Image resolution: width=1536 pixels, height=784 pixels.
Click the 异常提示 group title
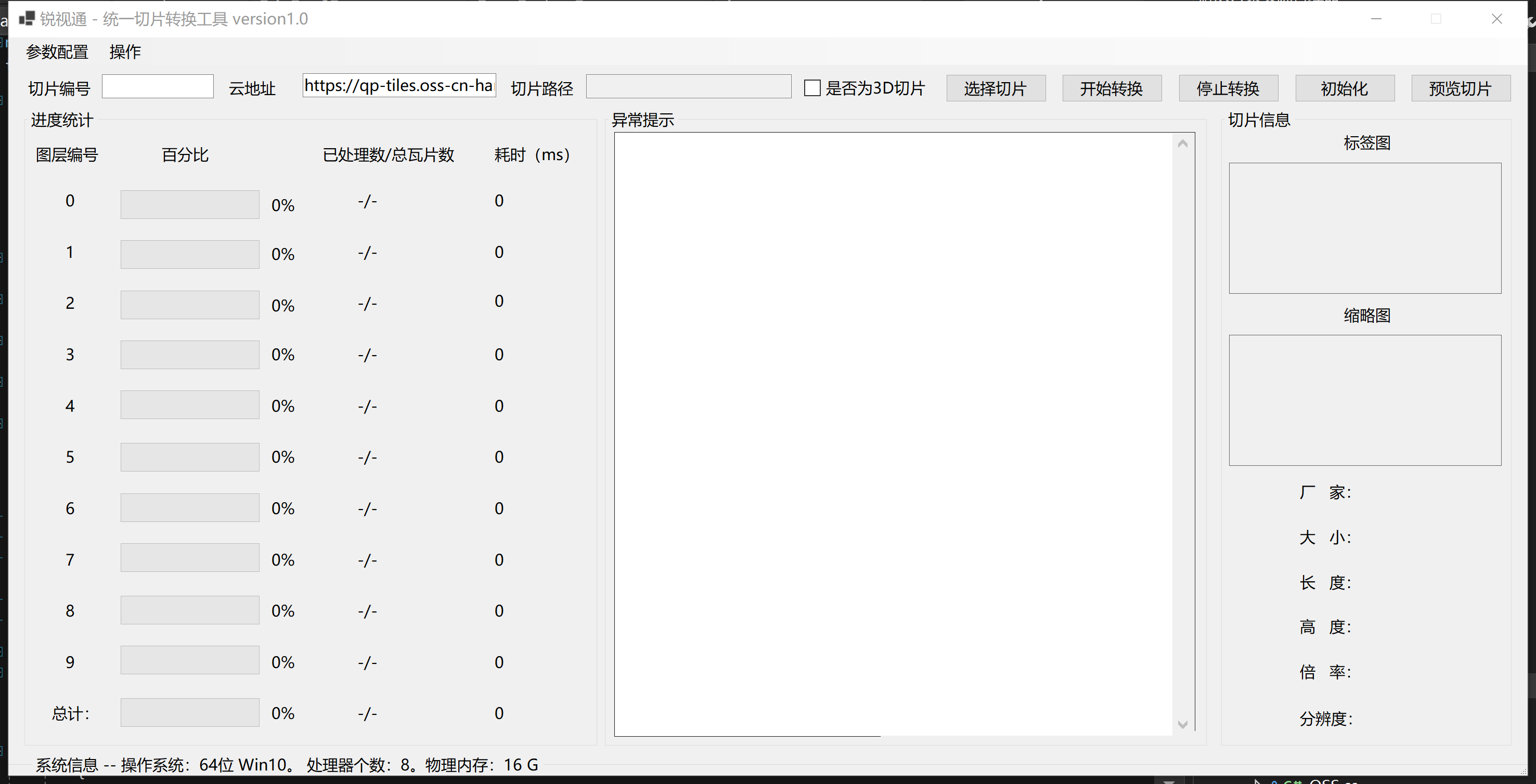(x=643, y=120)
